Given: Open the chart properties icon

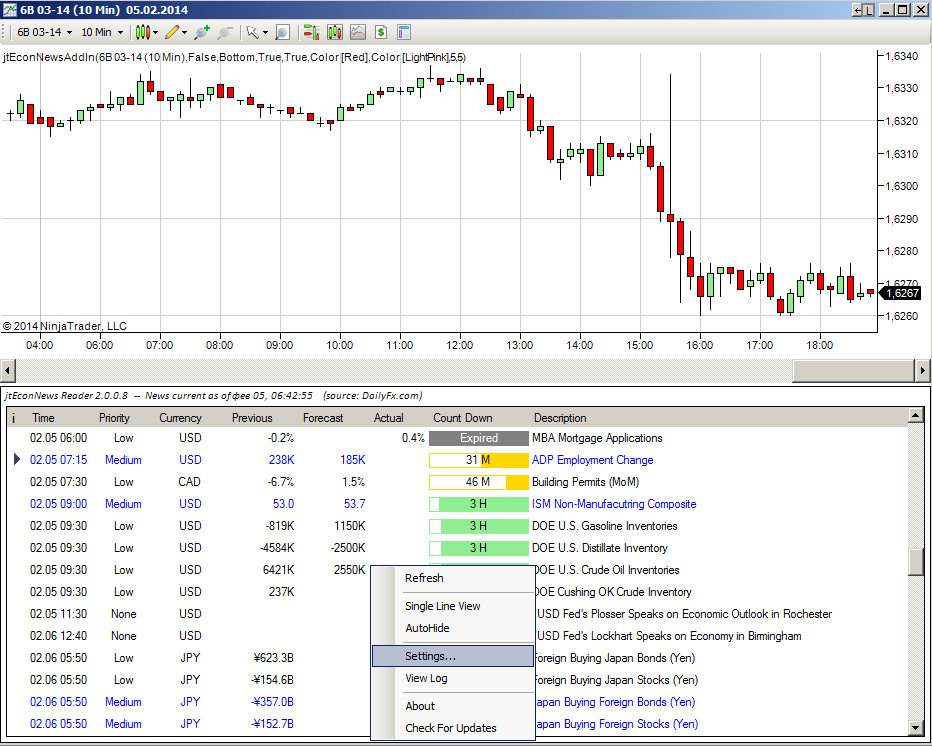Looking at the screenshot, I should click(x=404, y=32).
